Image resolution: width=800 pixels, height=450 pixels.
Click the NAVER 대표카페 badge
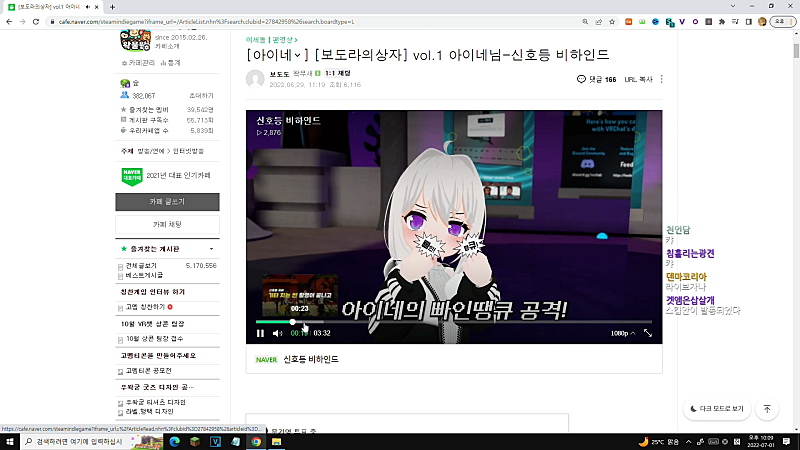(132, 177)
